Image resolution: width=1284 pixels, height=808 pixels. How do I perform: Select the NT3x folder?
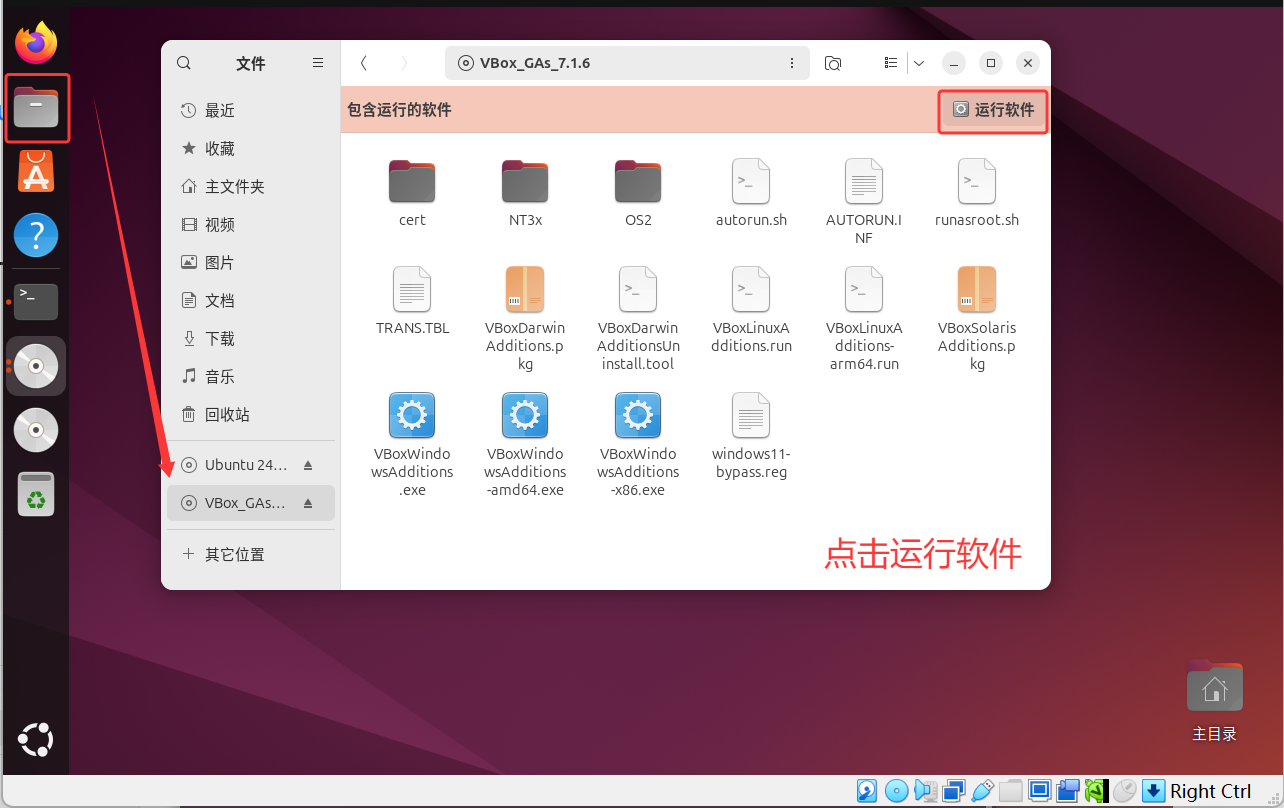click(525, 193)
